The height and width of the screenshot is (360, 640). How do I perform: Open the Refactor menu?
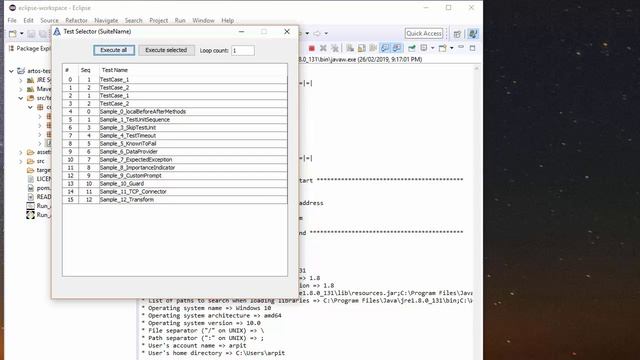[76, 20]
